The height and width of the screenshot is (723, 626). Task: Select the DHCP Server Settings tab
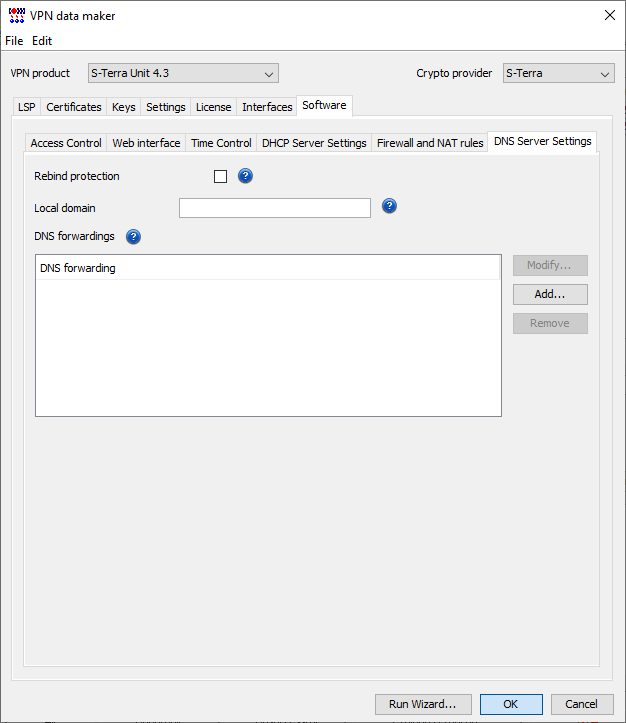[x=314, y=143]
